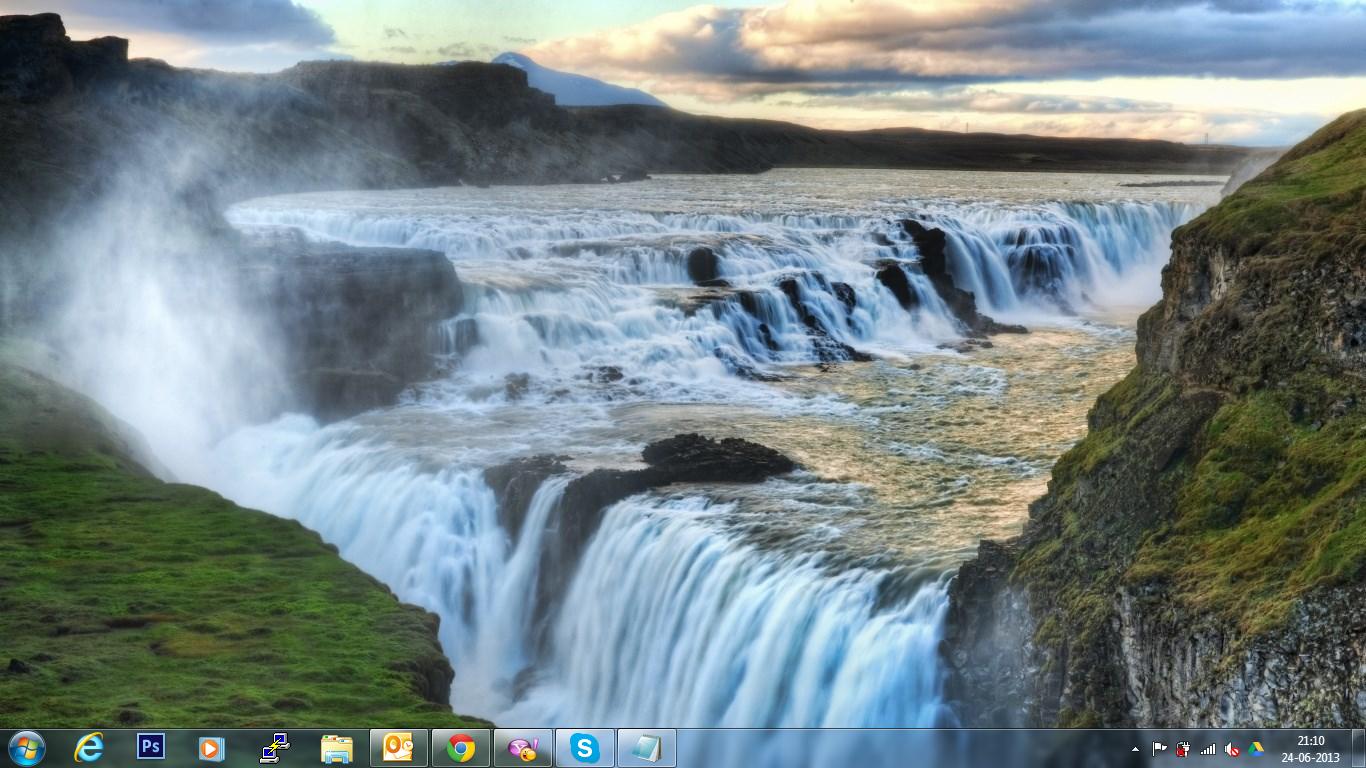Open the PuTTY taskbar shortcut
Screen dimensions: 1366x768
274,747
